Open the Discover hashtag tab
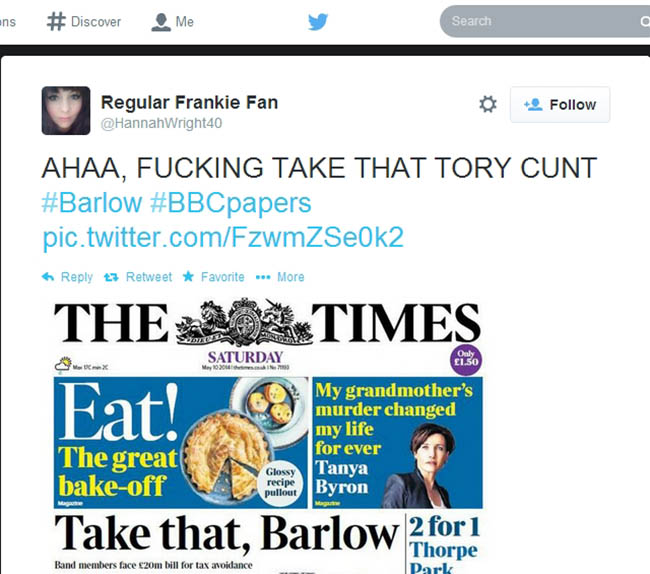 [x=84, y=22]
